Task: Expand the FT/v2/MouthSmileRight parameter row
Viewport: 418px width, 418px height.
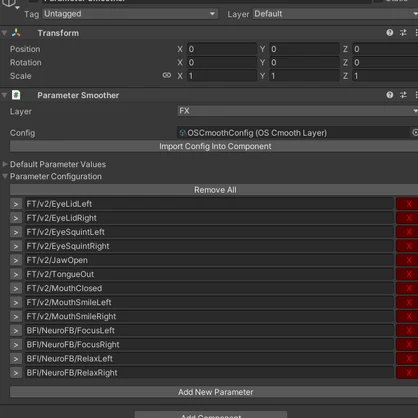Action: click(x=16, y=316)
